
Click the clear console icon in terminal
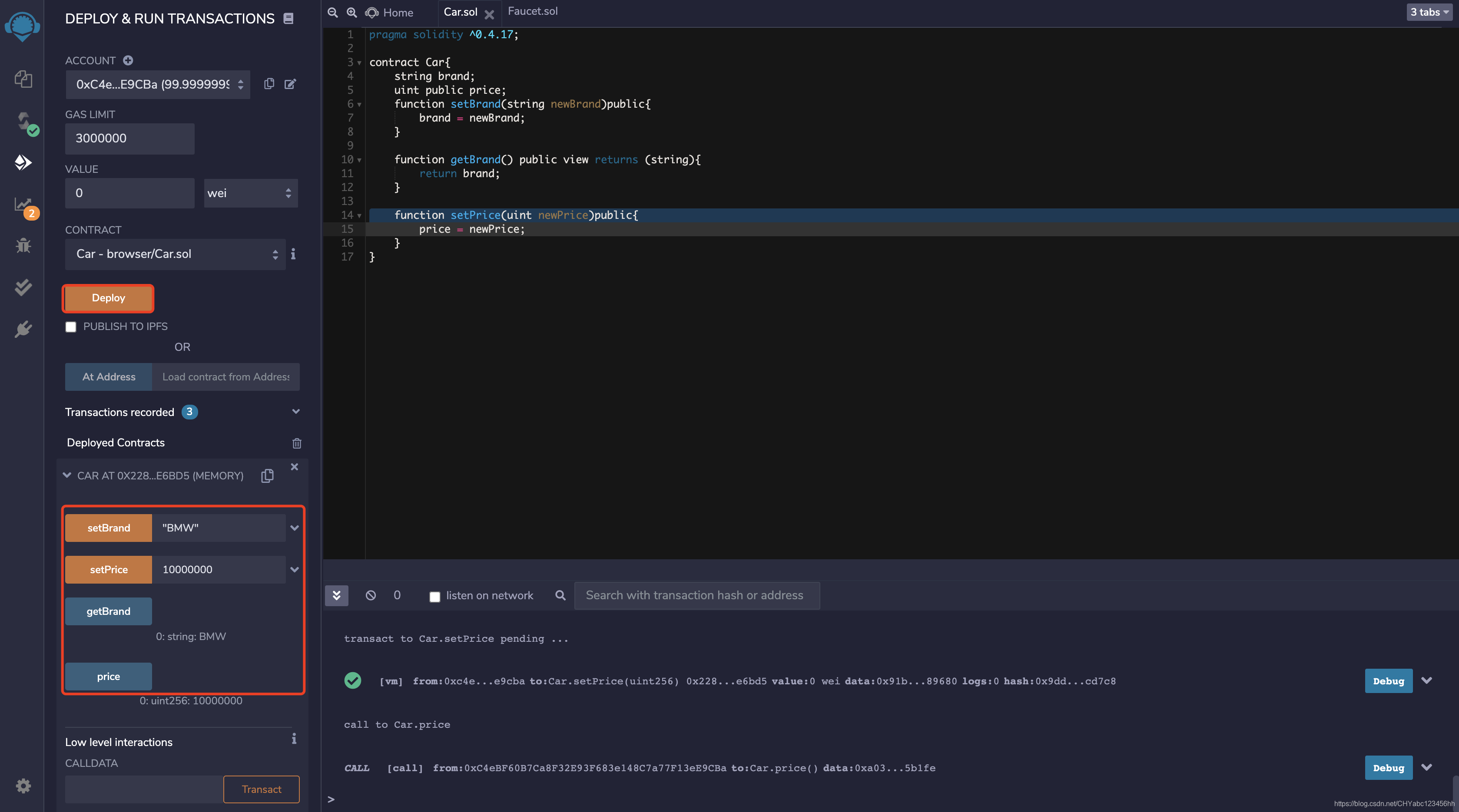(x=371, y=595)
